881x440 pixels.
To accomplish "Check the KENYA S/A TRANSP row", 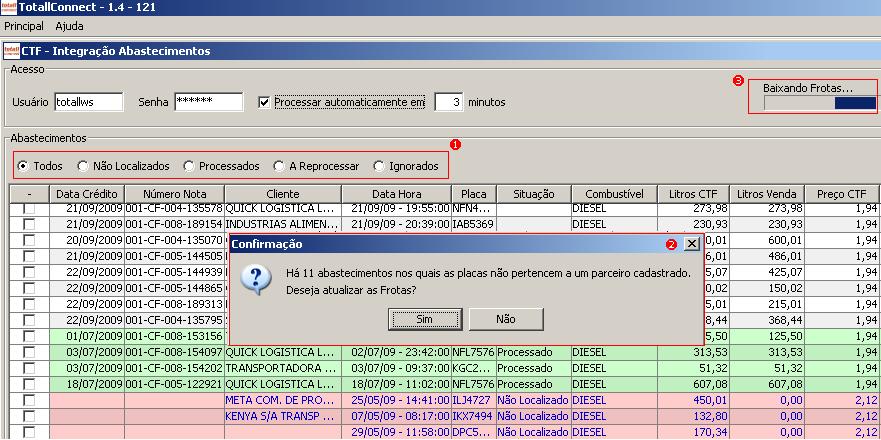I will tap(29, 416).
